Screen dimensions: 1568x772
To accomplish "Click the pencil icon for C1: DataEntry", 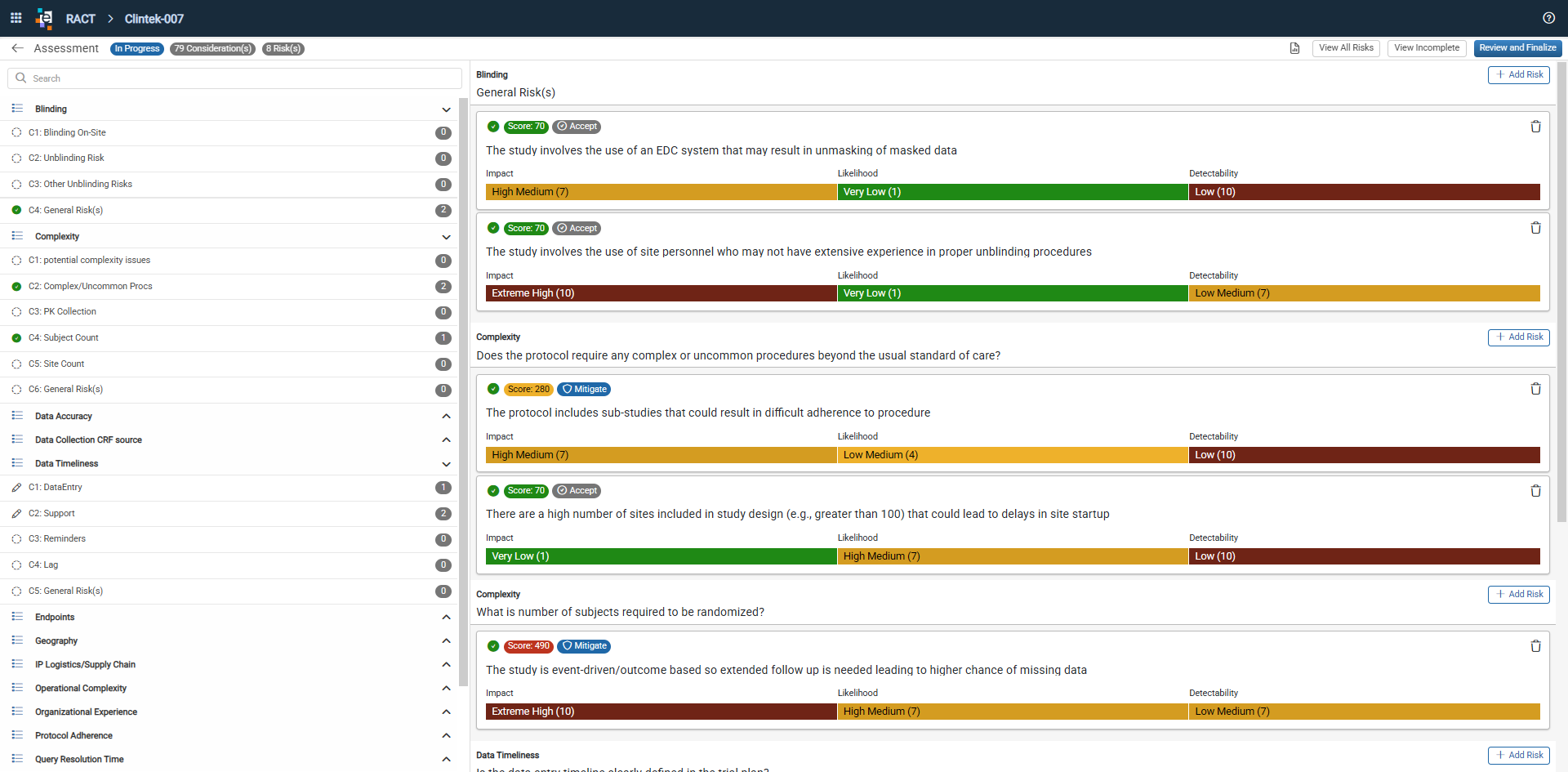I will point(16,488).
